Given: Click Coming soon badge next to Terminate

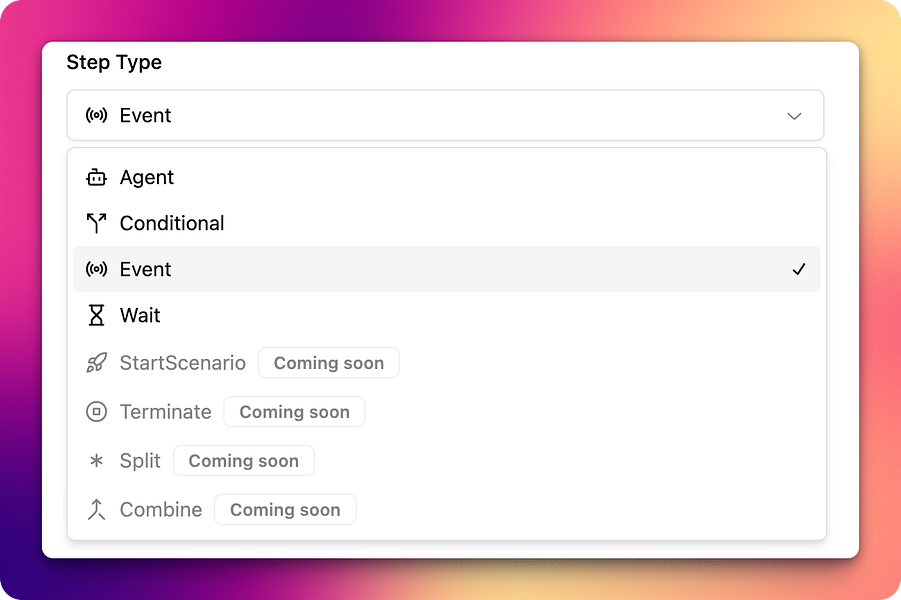Looking at the screenshot, I should point(294,411).
